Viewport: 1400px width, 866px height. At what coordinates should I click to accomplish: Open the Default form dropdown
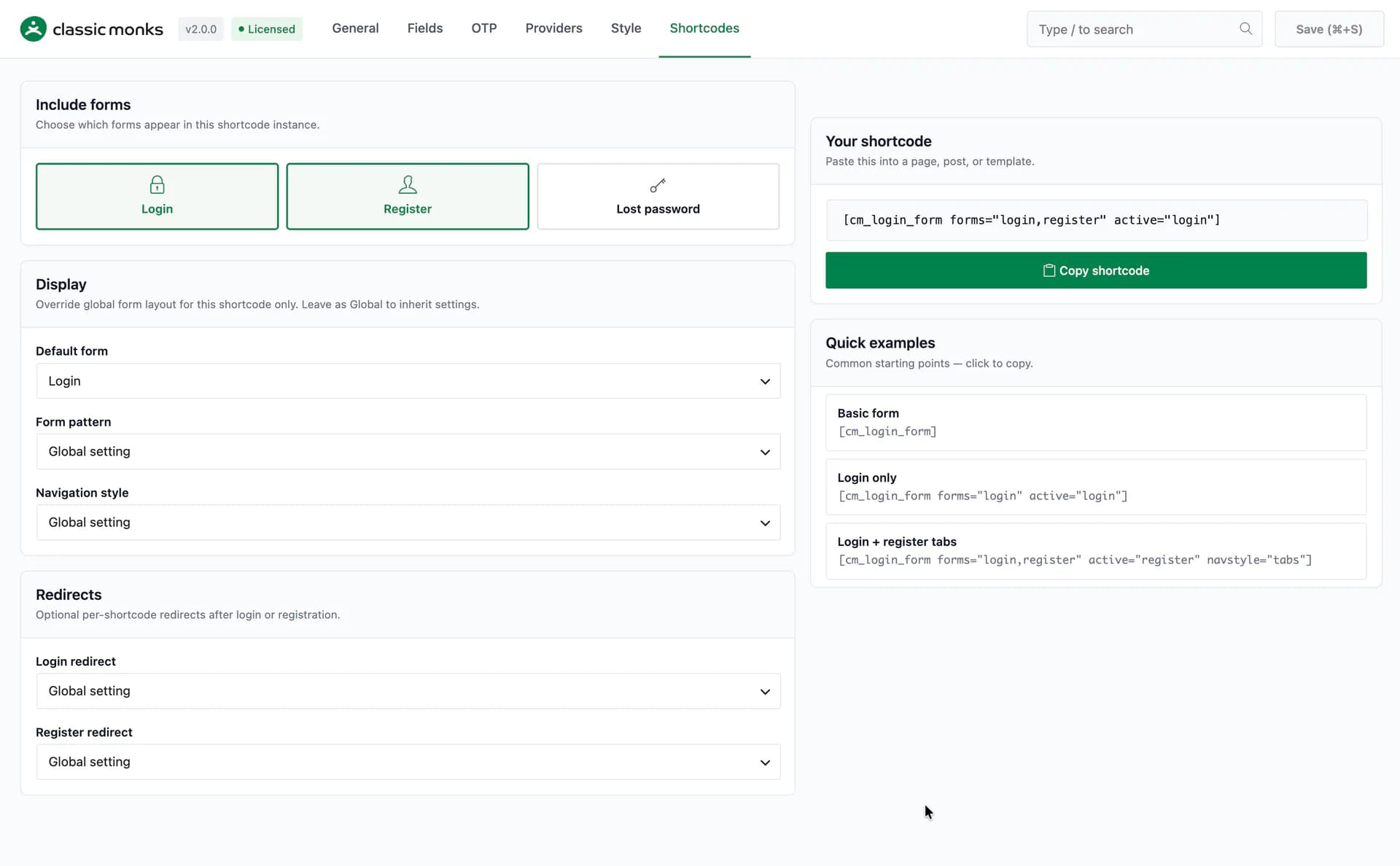coord(408,381)
